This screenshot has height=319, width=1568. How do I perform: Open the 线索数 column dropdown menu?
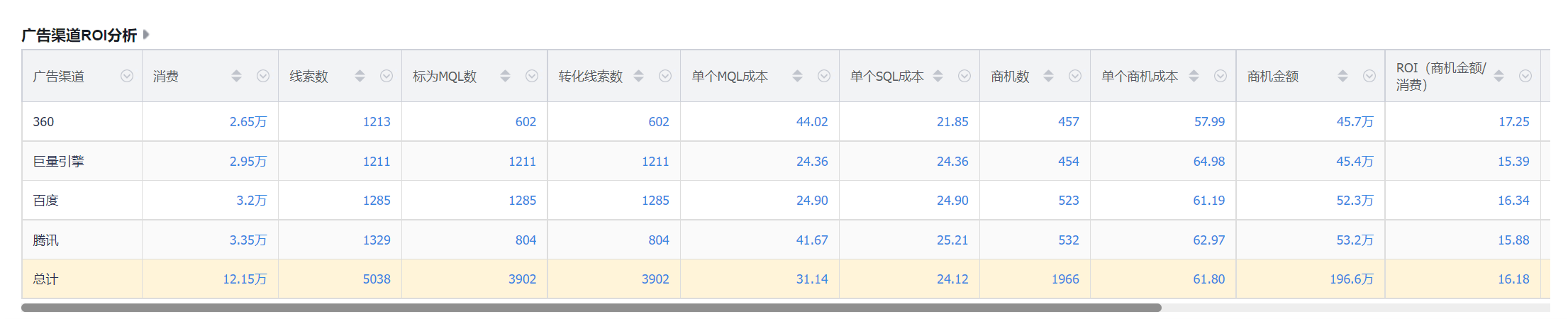click(x=387, y=76)
